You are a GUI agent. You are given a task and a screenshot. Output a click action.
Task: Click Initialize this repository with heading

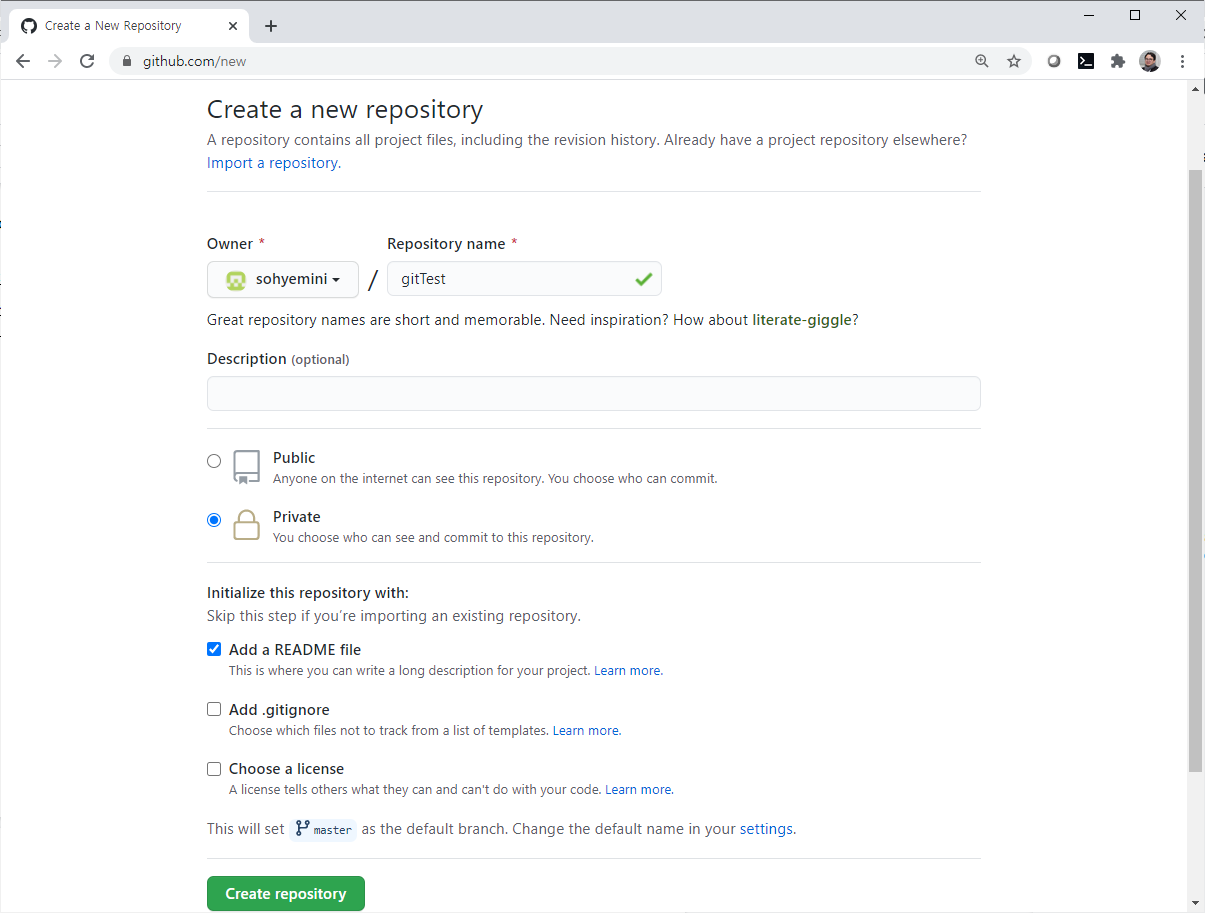click(308, 593)
